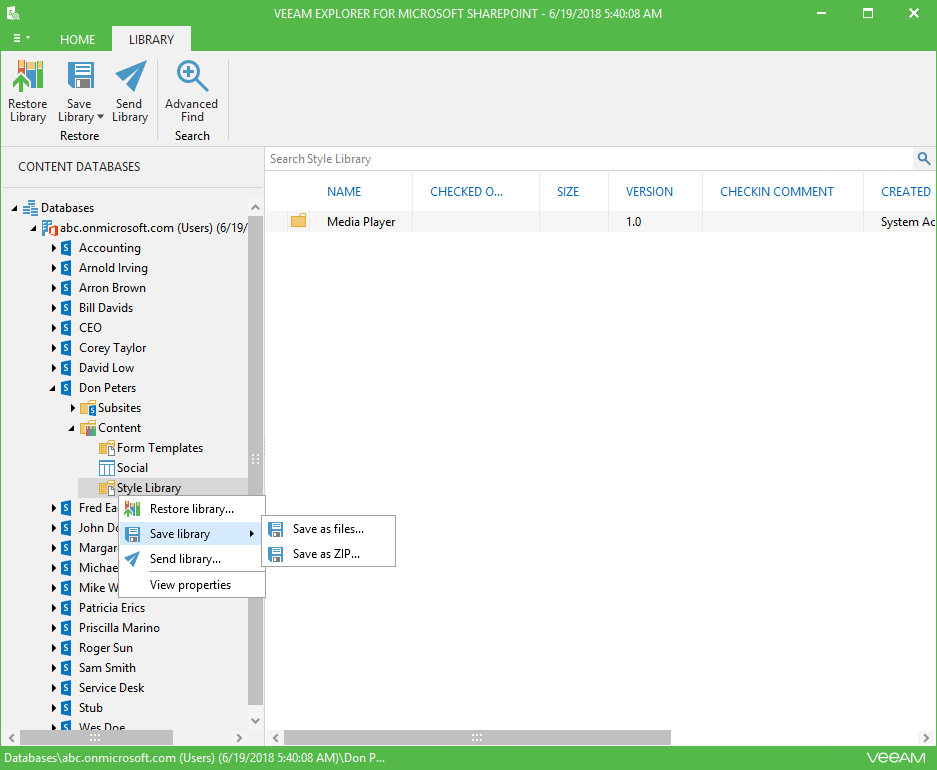Select the LIBRARY ribbon tab
937x770 pixels.
click(x=151, y=39)
